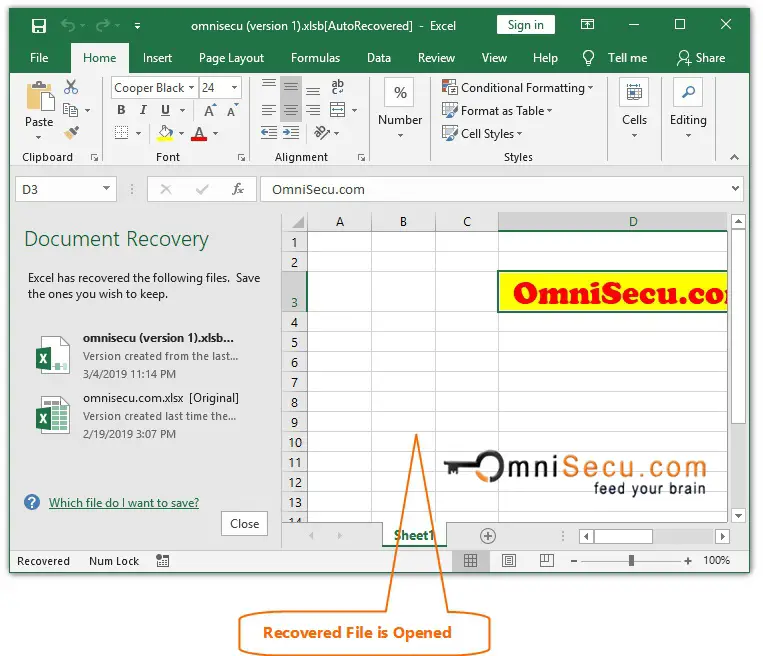This screenshot has width=763, height=656.
Task: Click the Share button
Action: click(x=701, y=58)
